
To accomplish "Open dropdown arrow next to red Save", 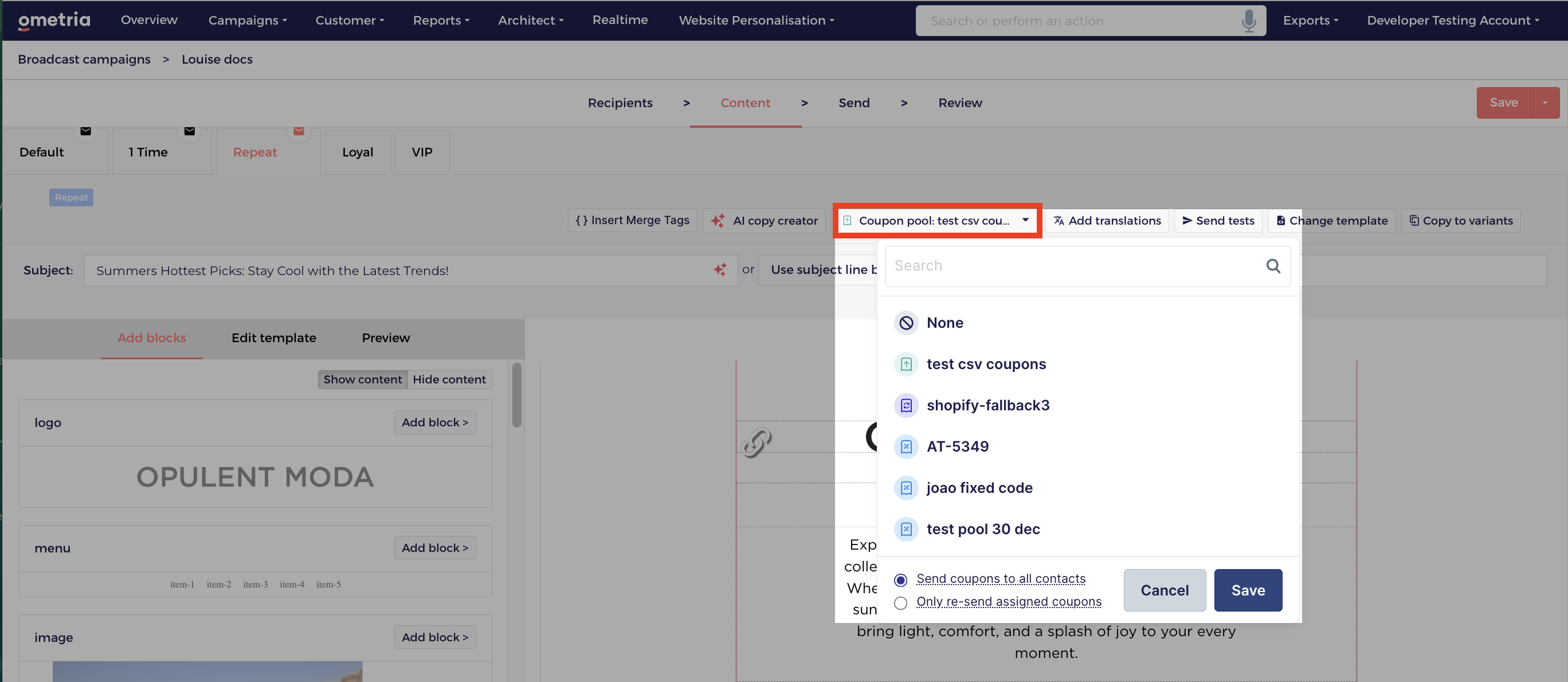I will [x=1545, y=103].
